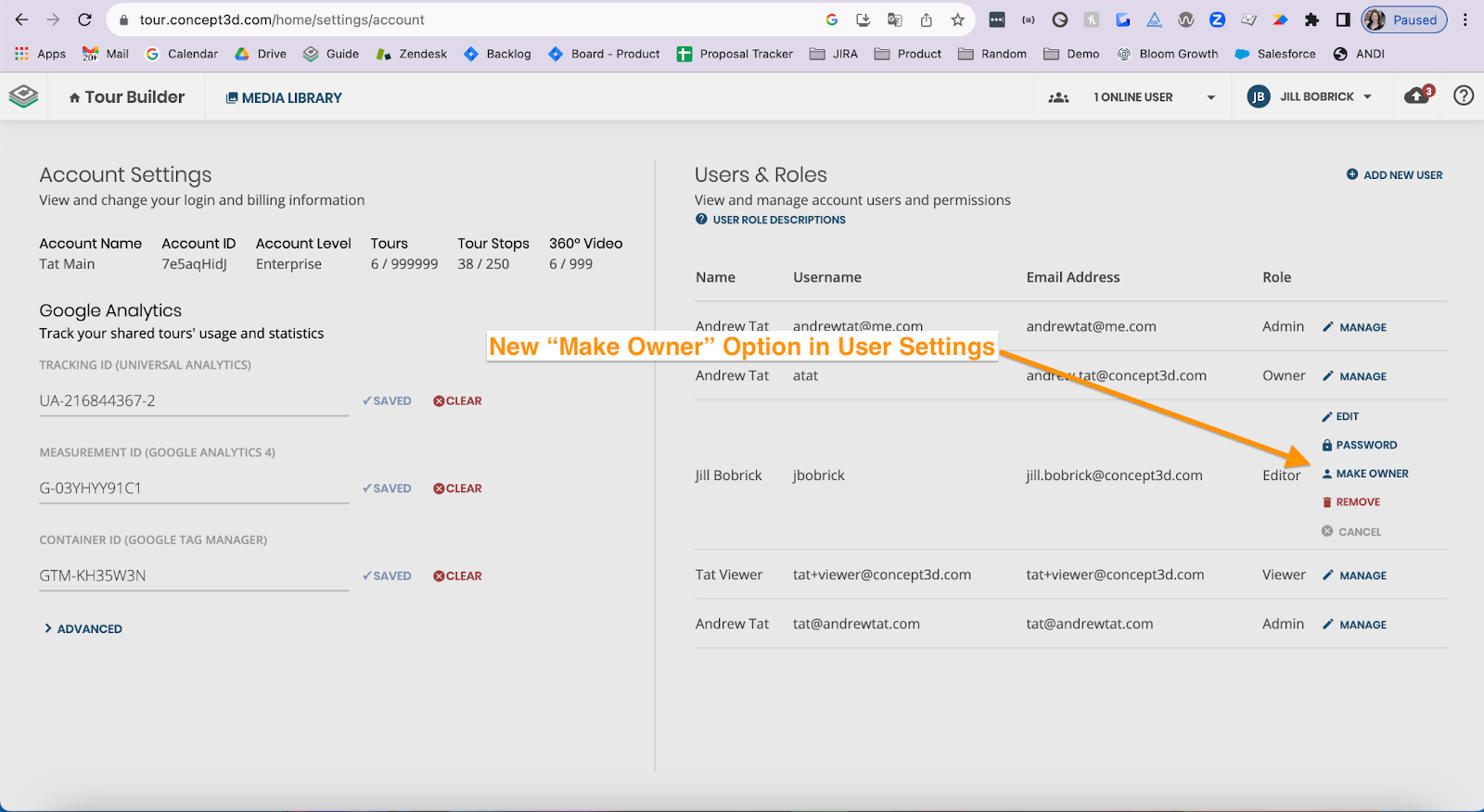Clear the Google Analytics 4 measurement ID
The width and height of the screenshot is (1484, 812).
(457, 488)
